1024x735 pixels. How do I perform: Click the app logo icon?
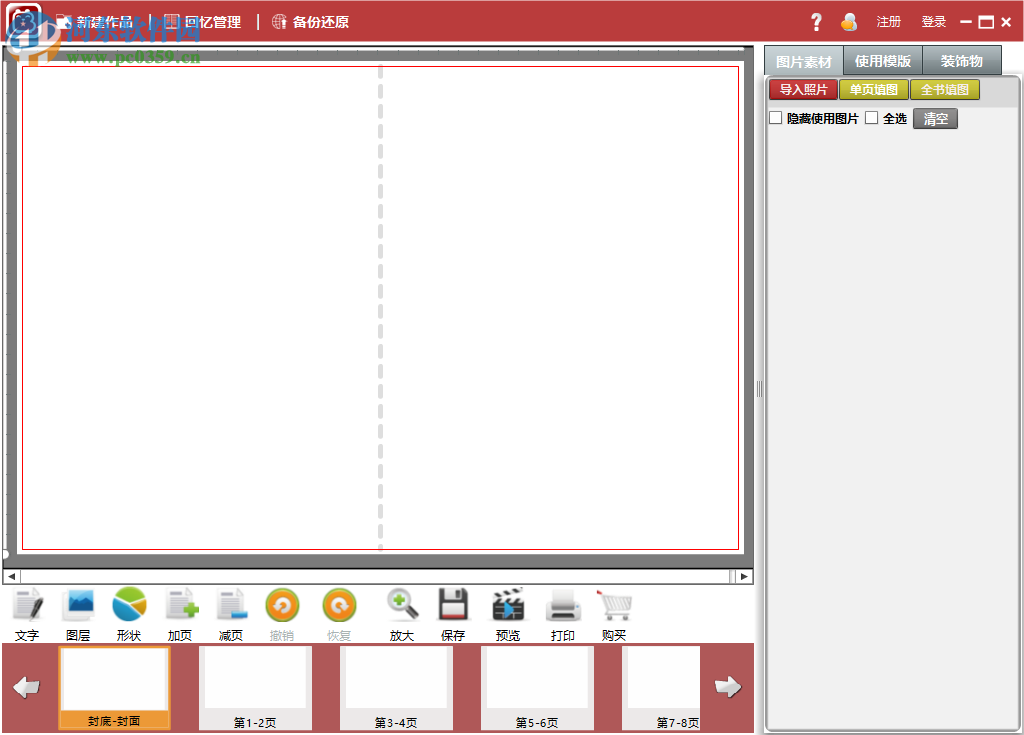24,22
